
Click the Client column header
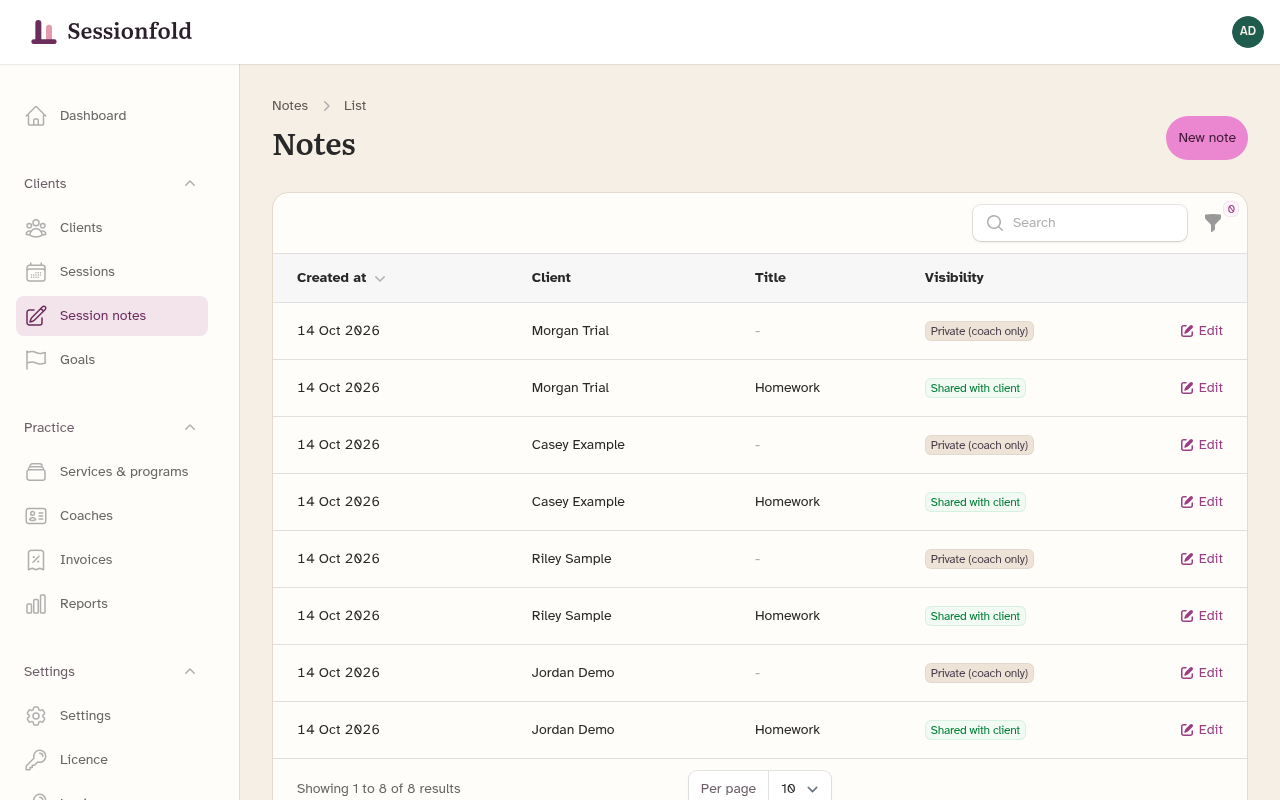pos(551,278)
